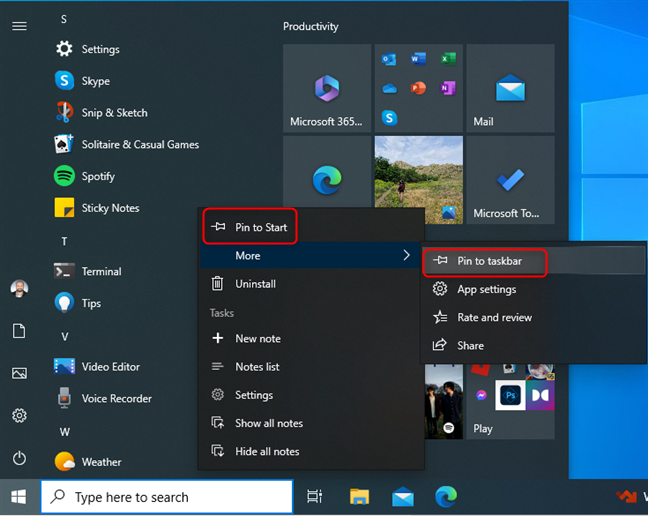The width and height of the screenshot is (648, 516).
Task: Launch Microsoft Edge from the taskbar
Action: [x=446, y=497]
